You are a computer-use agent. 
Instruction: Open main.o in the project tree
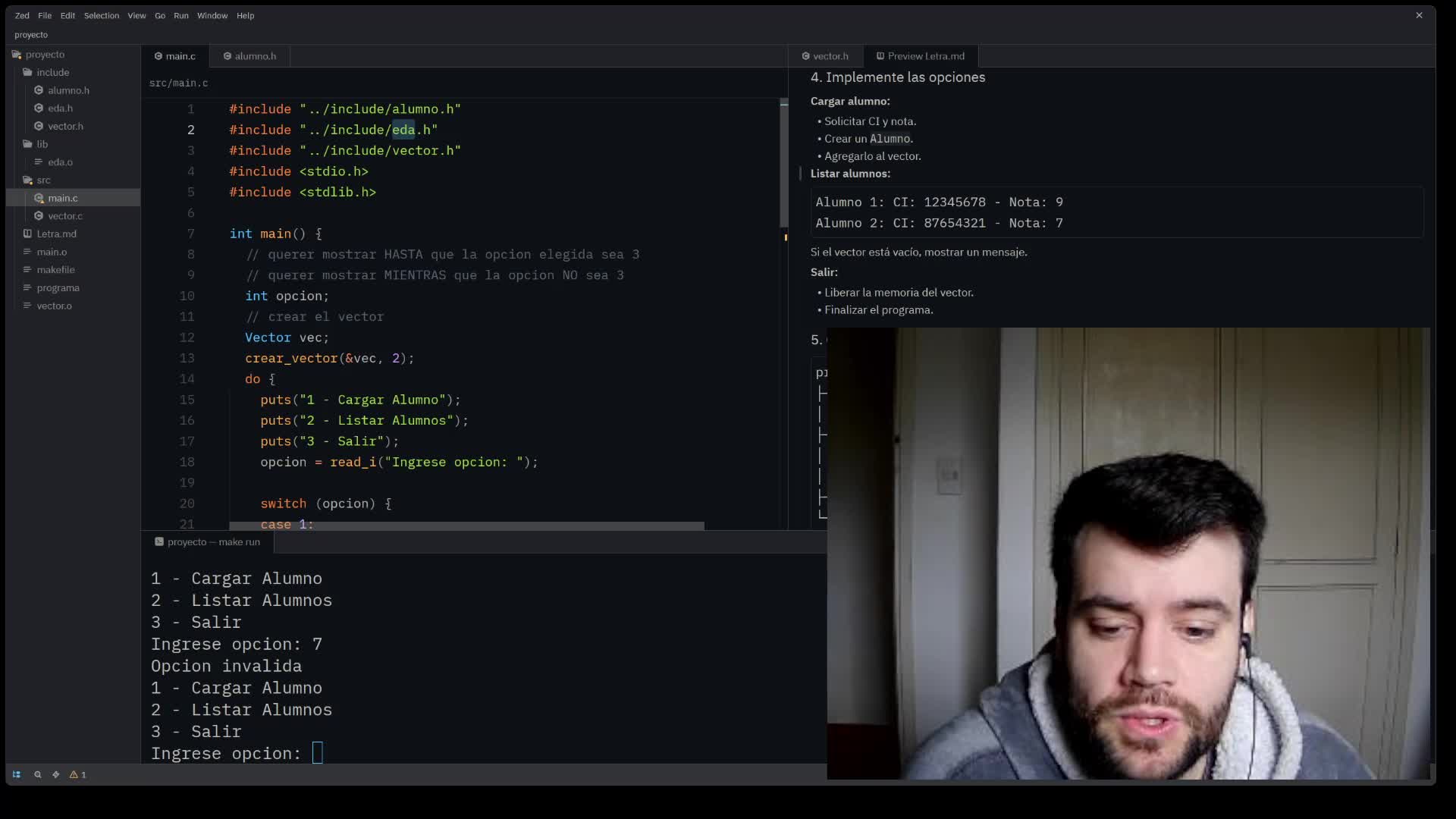(52, 252)
